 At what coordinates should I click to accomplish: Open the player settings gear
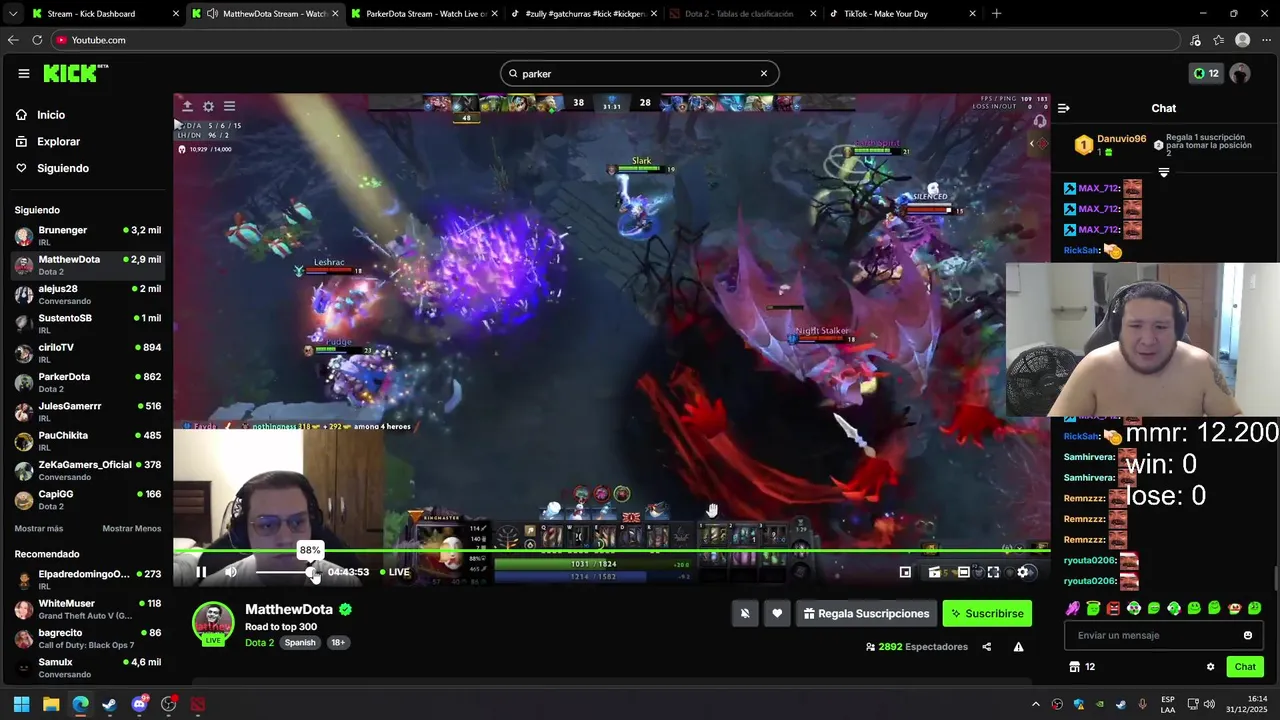point(1022,572)
